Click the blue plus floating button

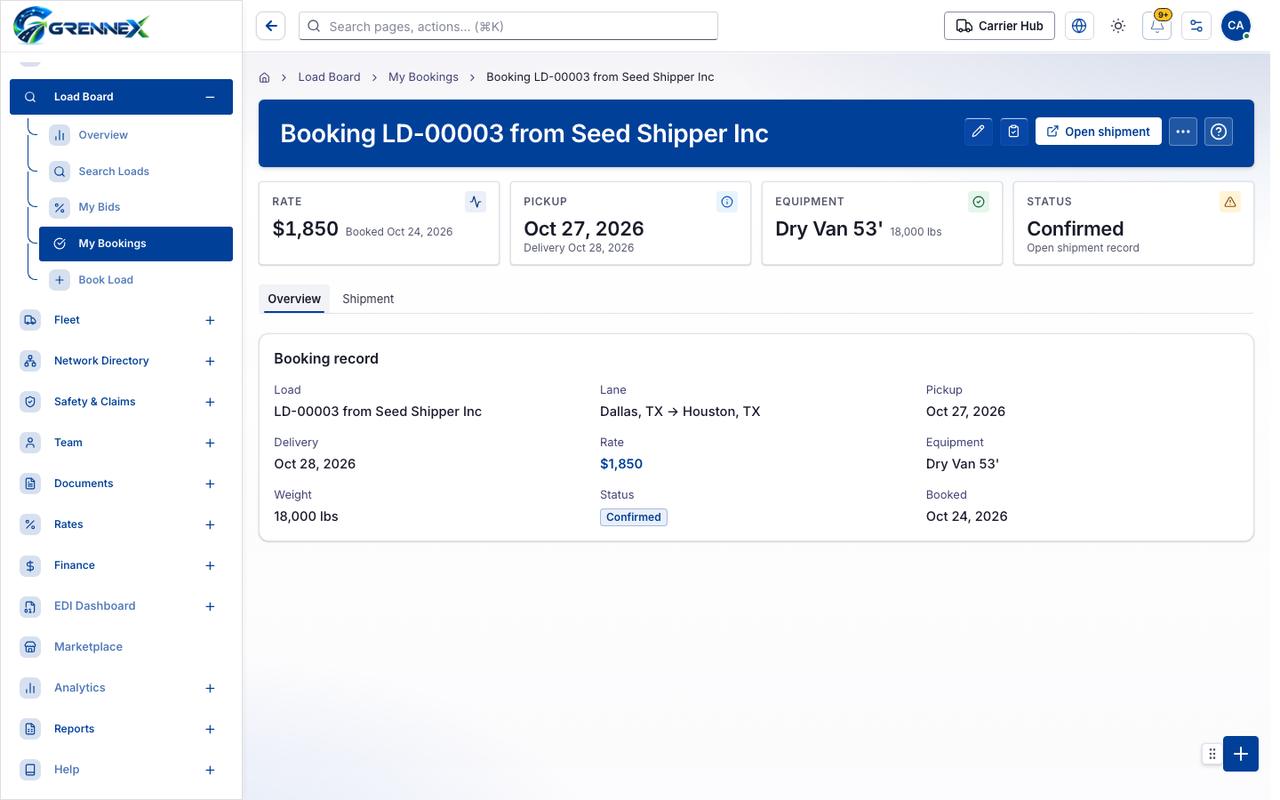tap(1241, 754)
